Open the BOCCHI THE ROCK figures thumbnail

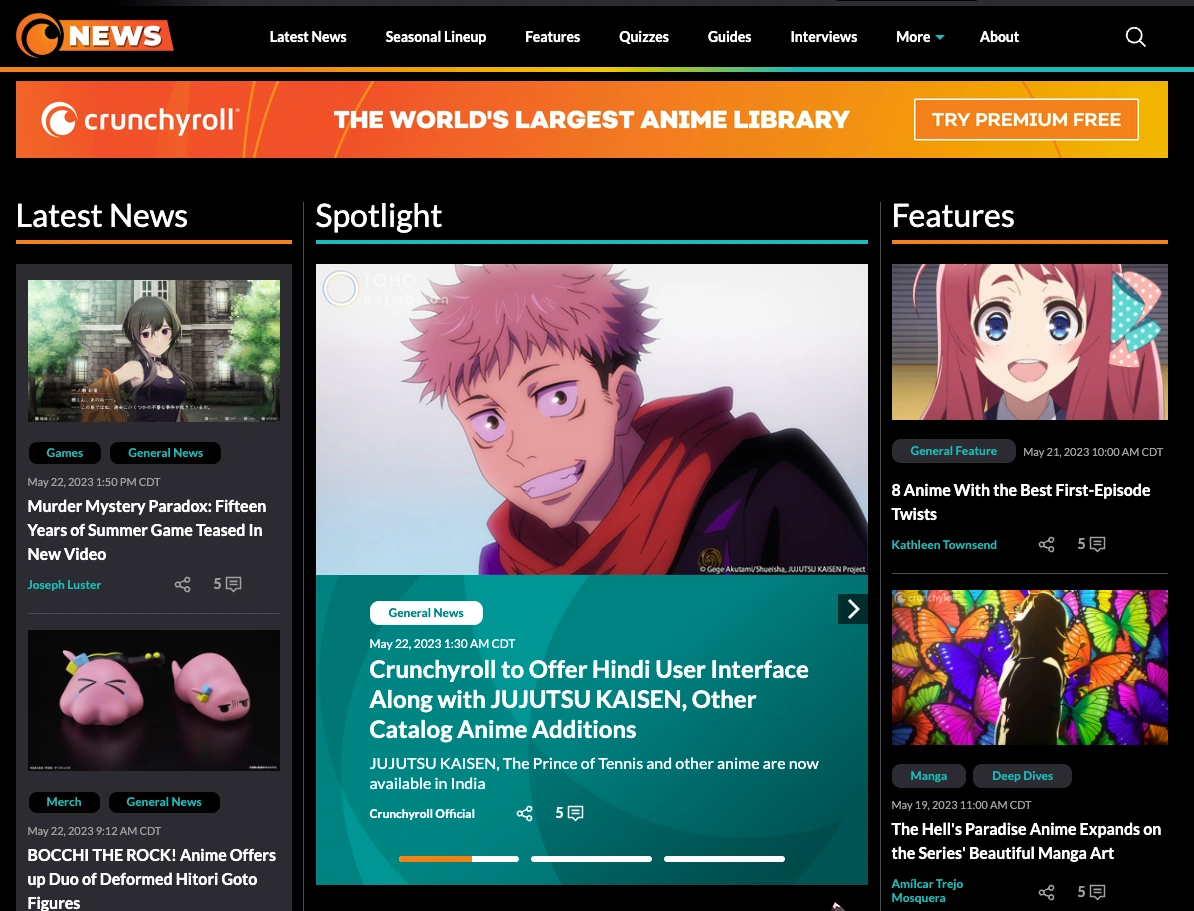coord(153,700)
